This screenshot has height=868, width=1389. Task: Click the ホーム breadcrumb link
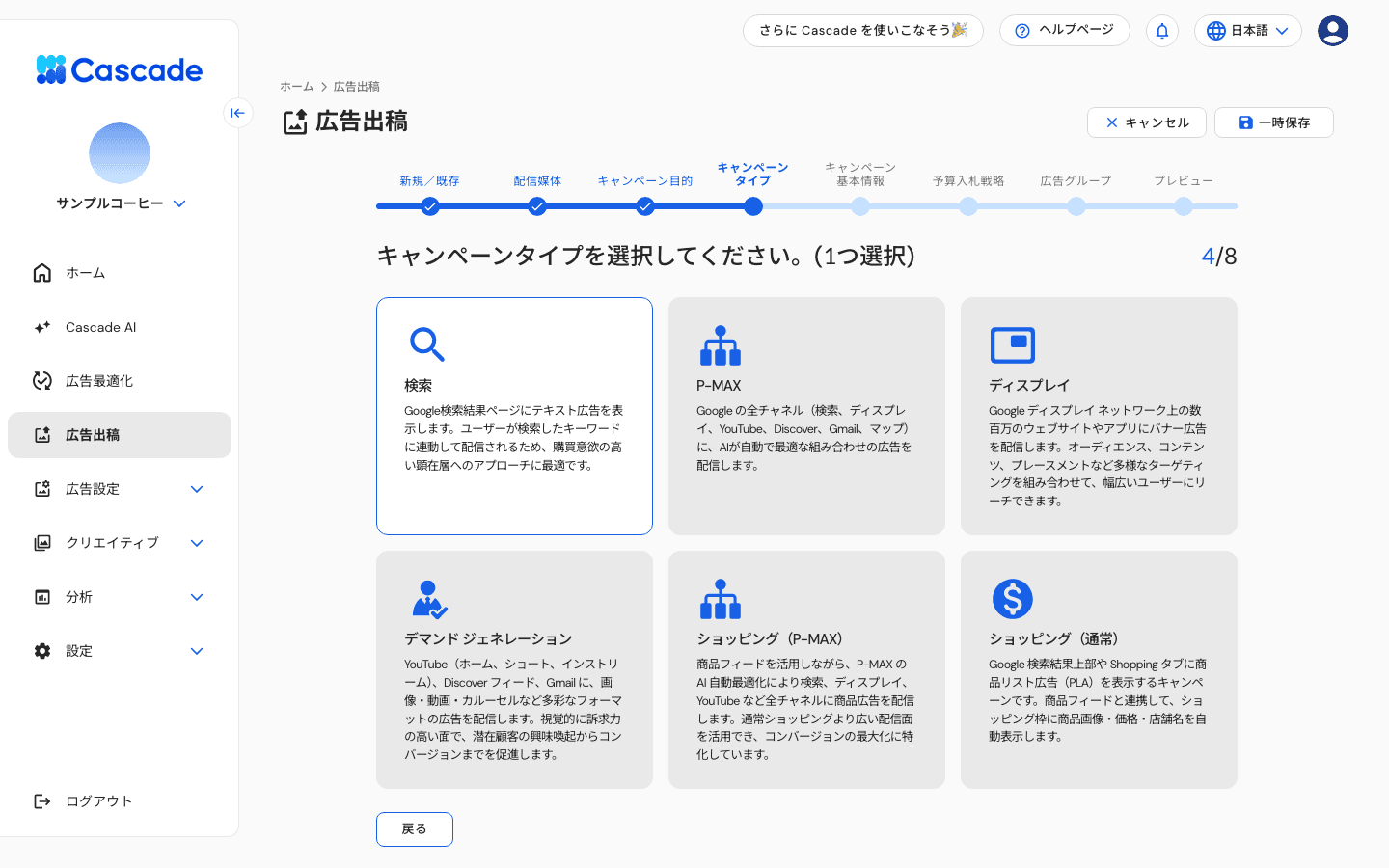[297, 87]
